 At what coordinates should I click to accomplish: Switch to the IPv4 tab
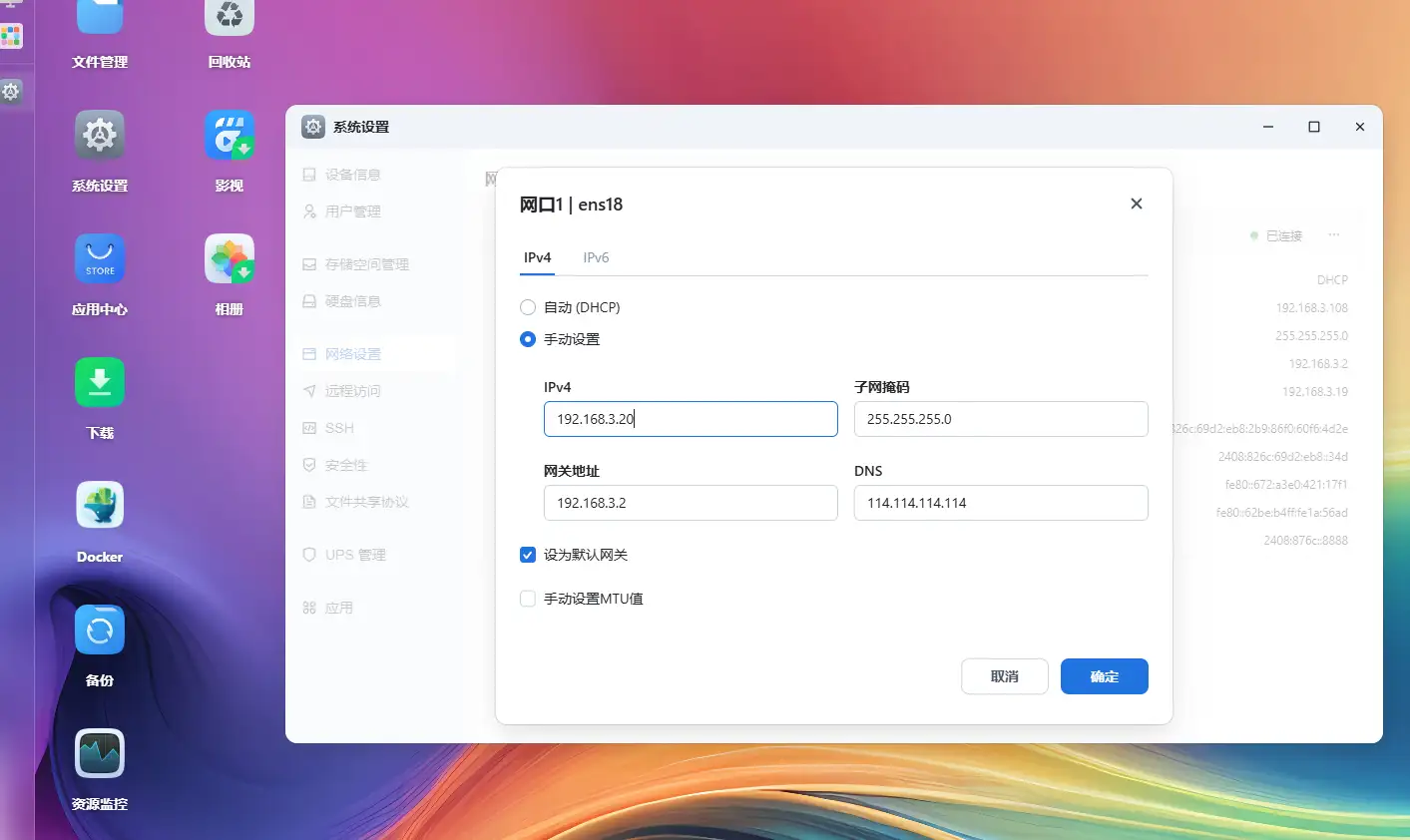[x=537, y=257]
